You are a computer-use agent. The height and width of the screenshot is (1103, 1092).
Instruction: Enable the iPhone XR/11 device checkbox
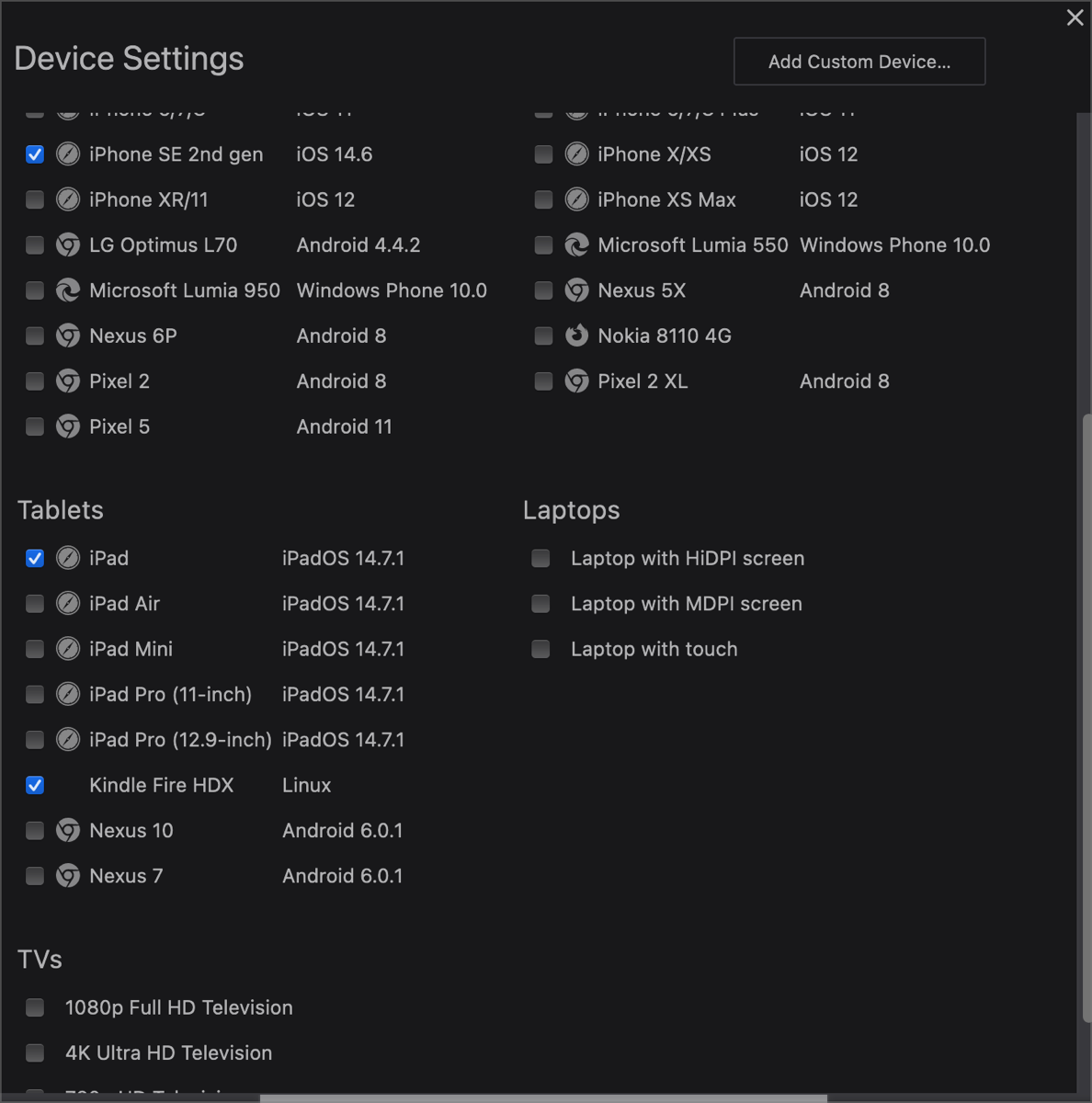point(35,199)
